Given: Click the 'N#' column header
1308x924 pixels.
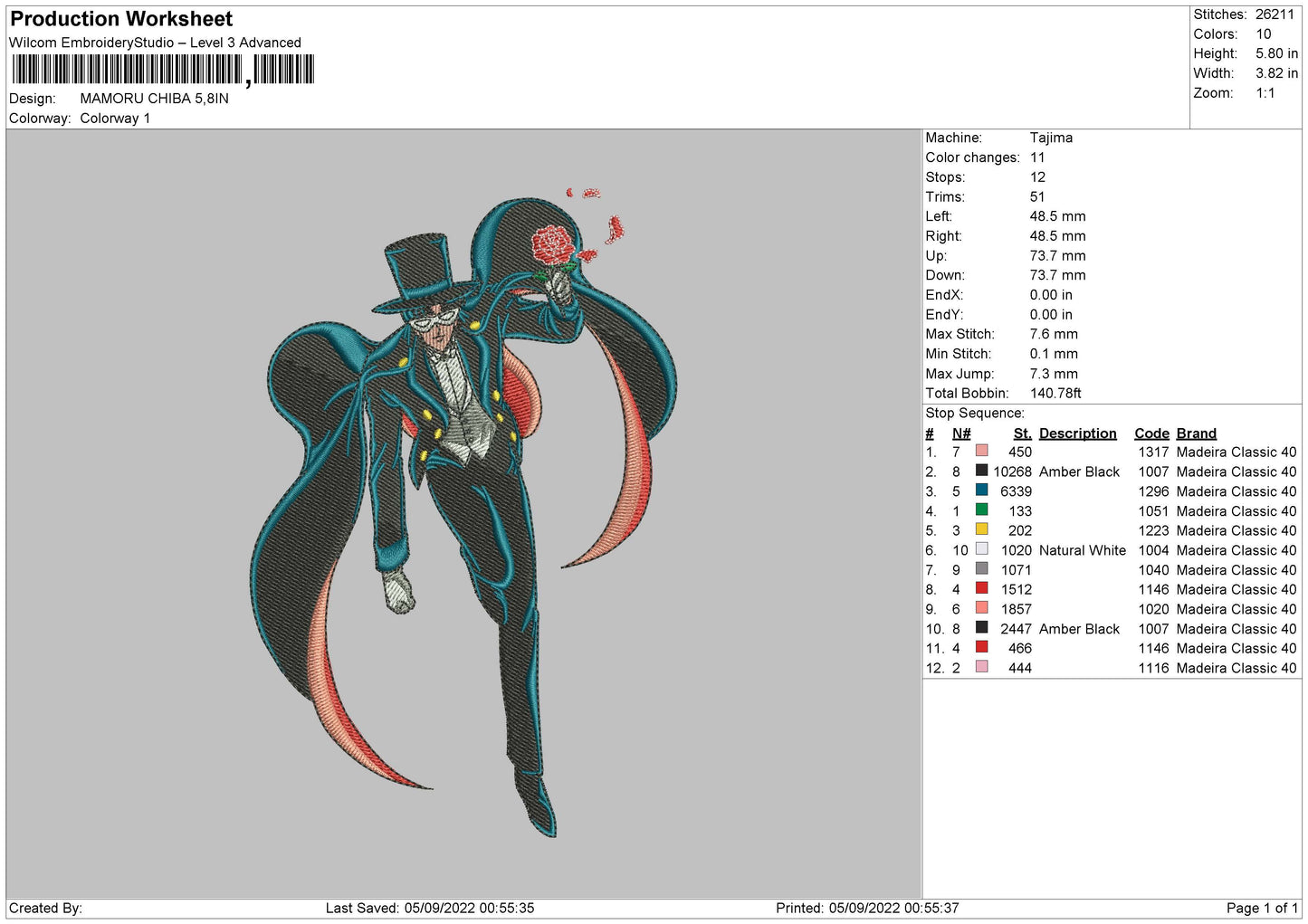Looking at the screenshot, I should point(961,433).
